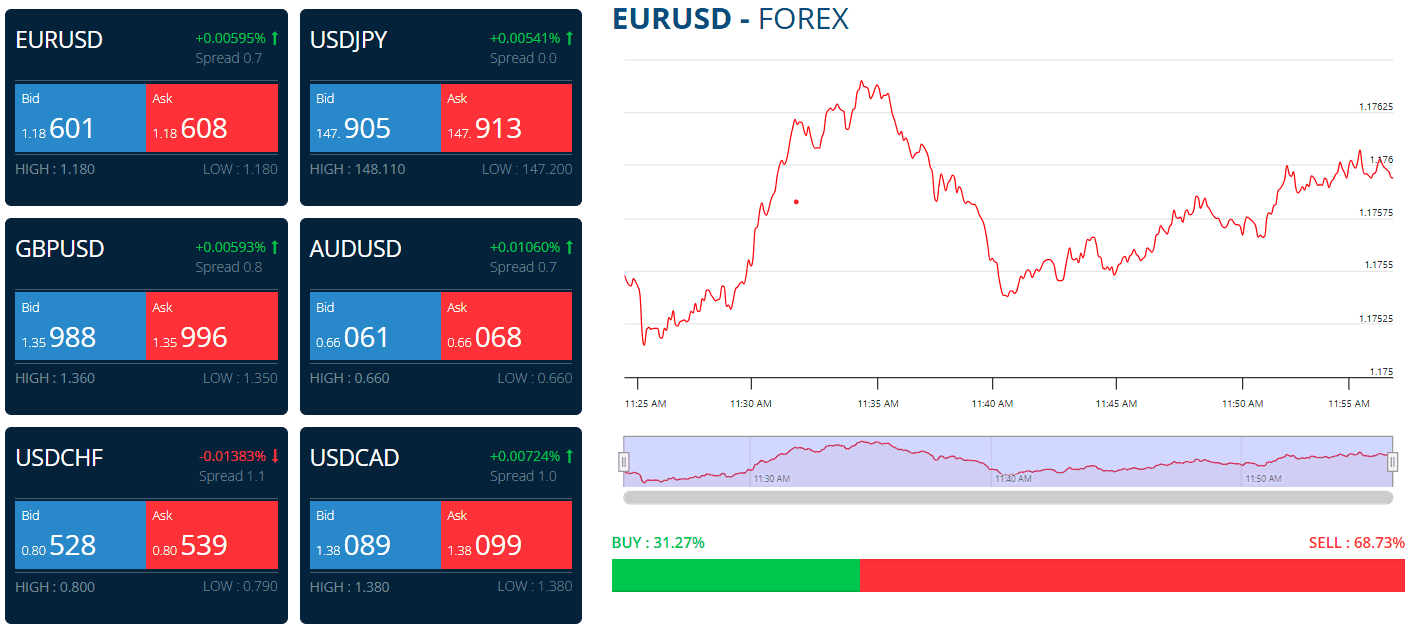The width and height of the screenshot is (1412, 626).
Task: Click AUDUSD's Ask price box
Action: pos(506,326)
